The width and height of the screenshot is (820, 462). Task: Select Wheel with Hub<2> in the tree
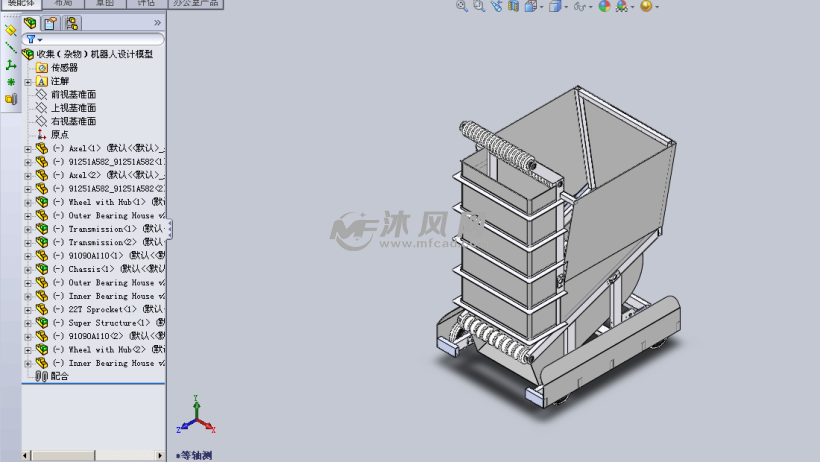109,350
